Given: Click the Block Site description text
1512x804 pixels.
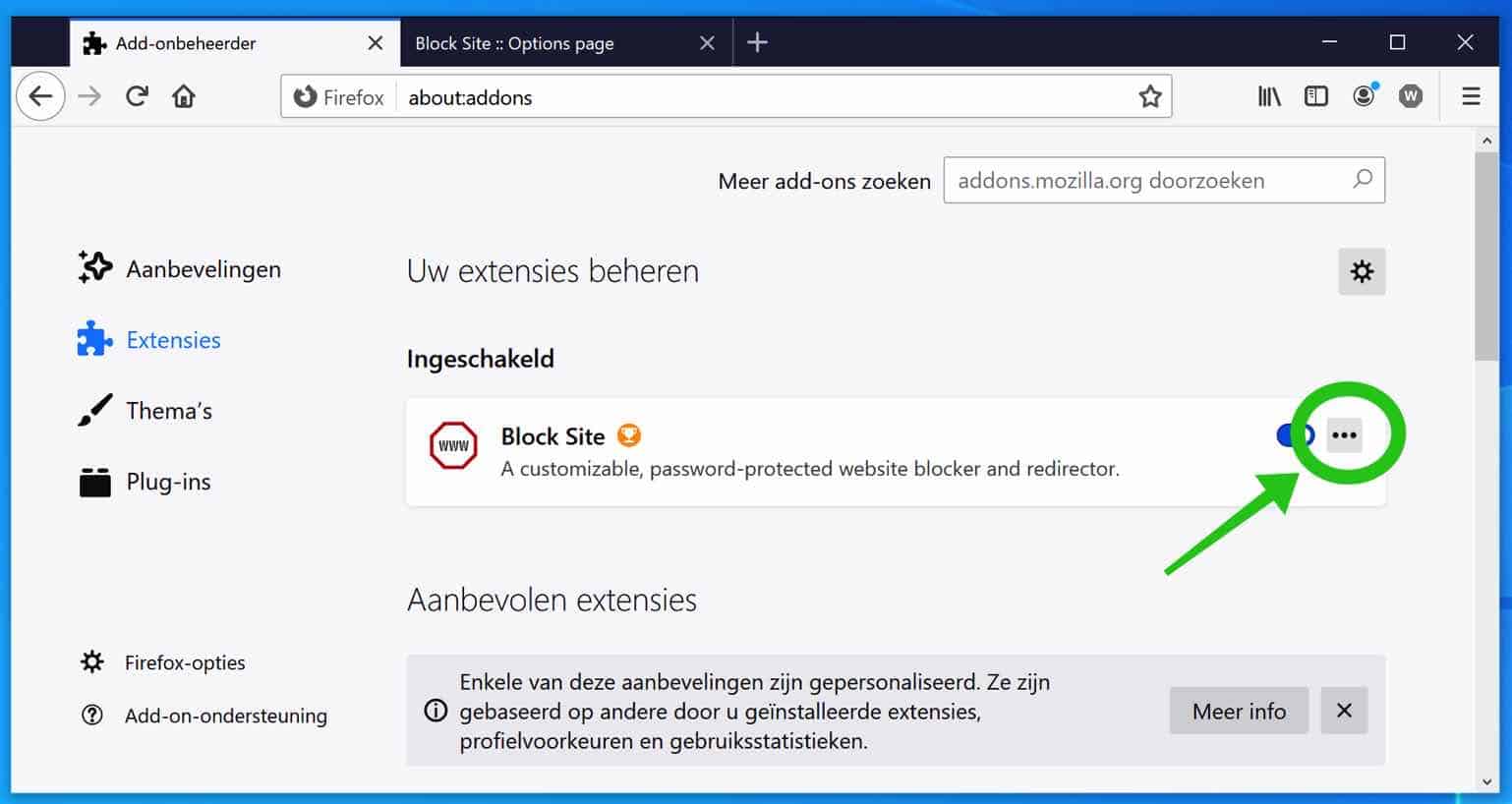Looking at the screenshot, I should 810,469.
